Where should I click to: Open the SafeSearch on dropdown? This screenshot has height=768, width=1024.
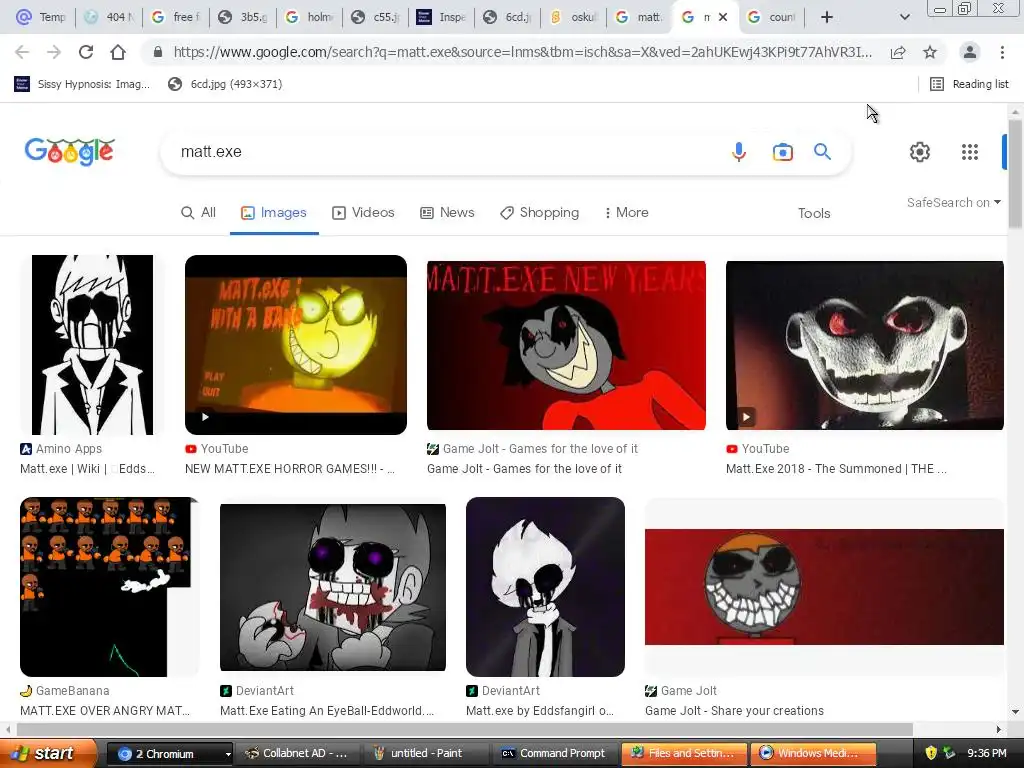(953, 202)
